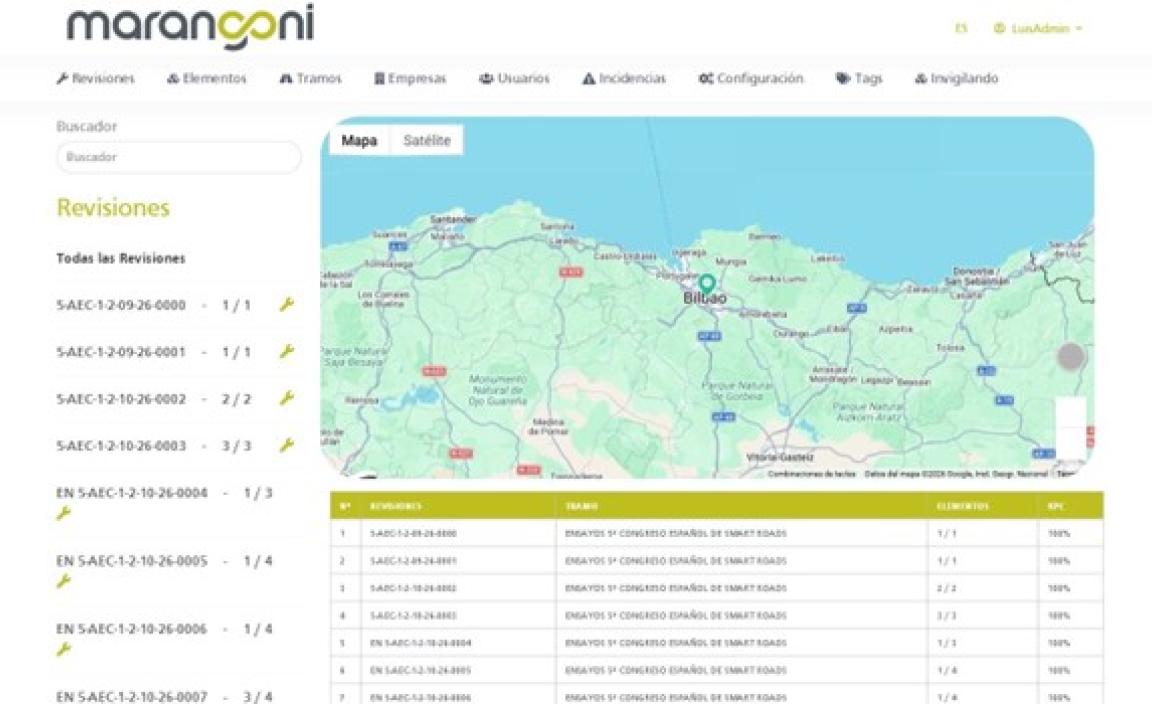Click the wrench icon for 5-AEC-1-2-09-26-0001
Screen dimensions: 1152x704
pos(287,351)
